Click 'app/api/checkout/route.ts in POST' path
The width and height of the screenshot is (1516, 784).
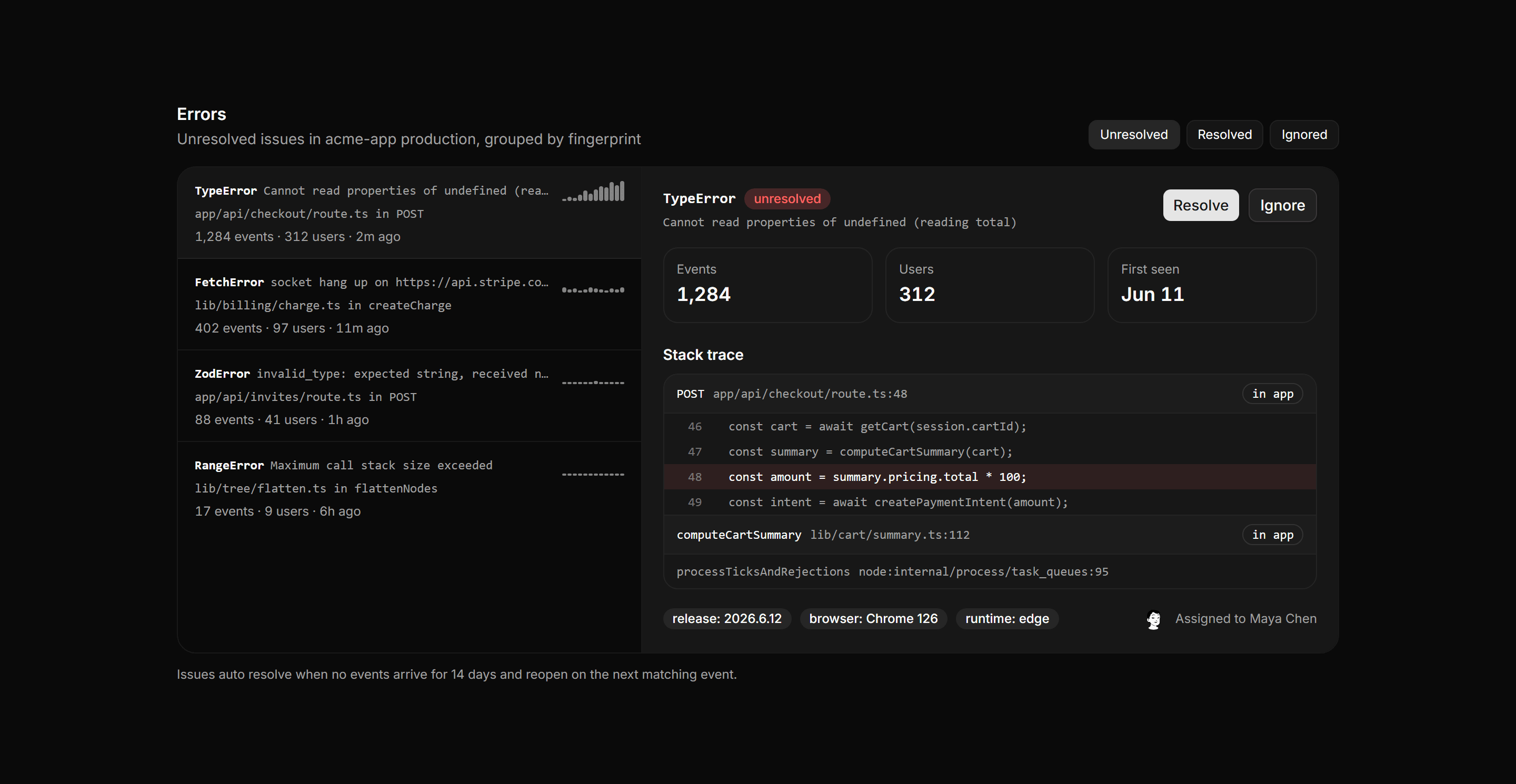tap(309, 214)
